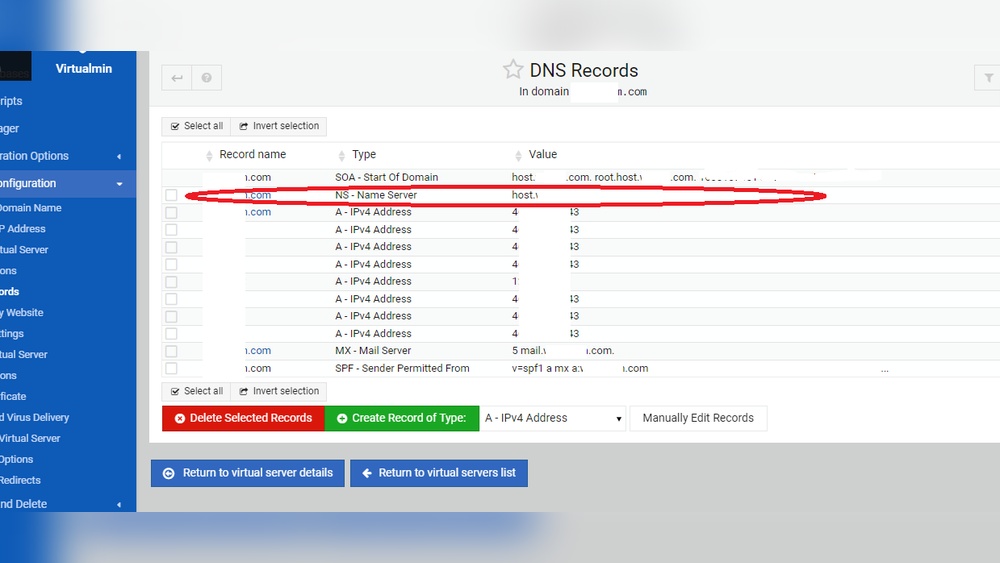The width and height of the screenshot is (1000, 563).
Task: Open sidebar item ending in 'ager'
Action: click(10, 129)
